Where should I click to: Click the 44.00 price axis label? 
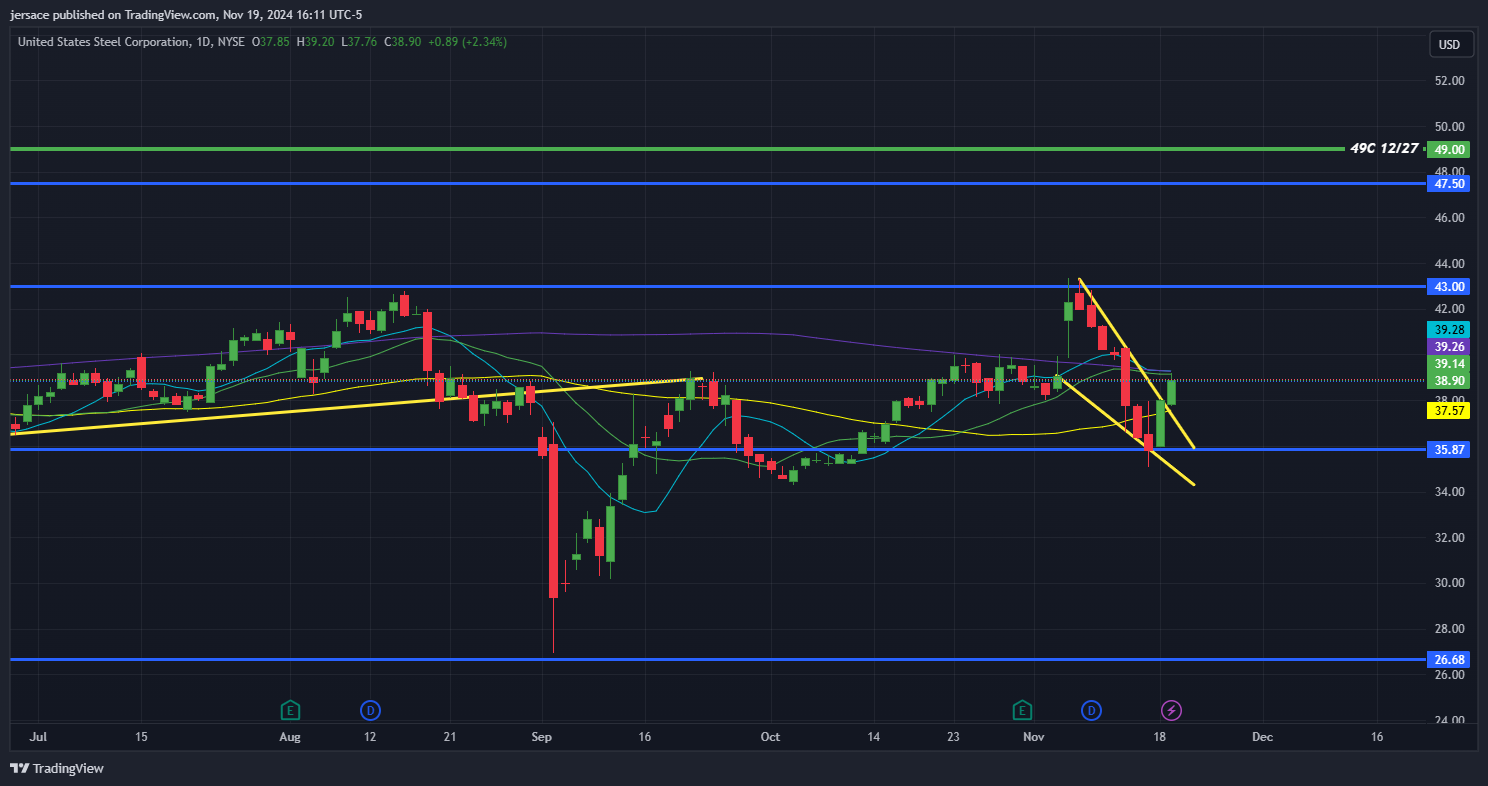(1450, 264)
